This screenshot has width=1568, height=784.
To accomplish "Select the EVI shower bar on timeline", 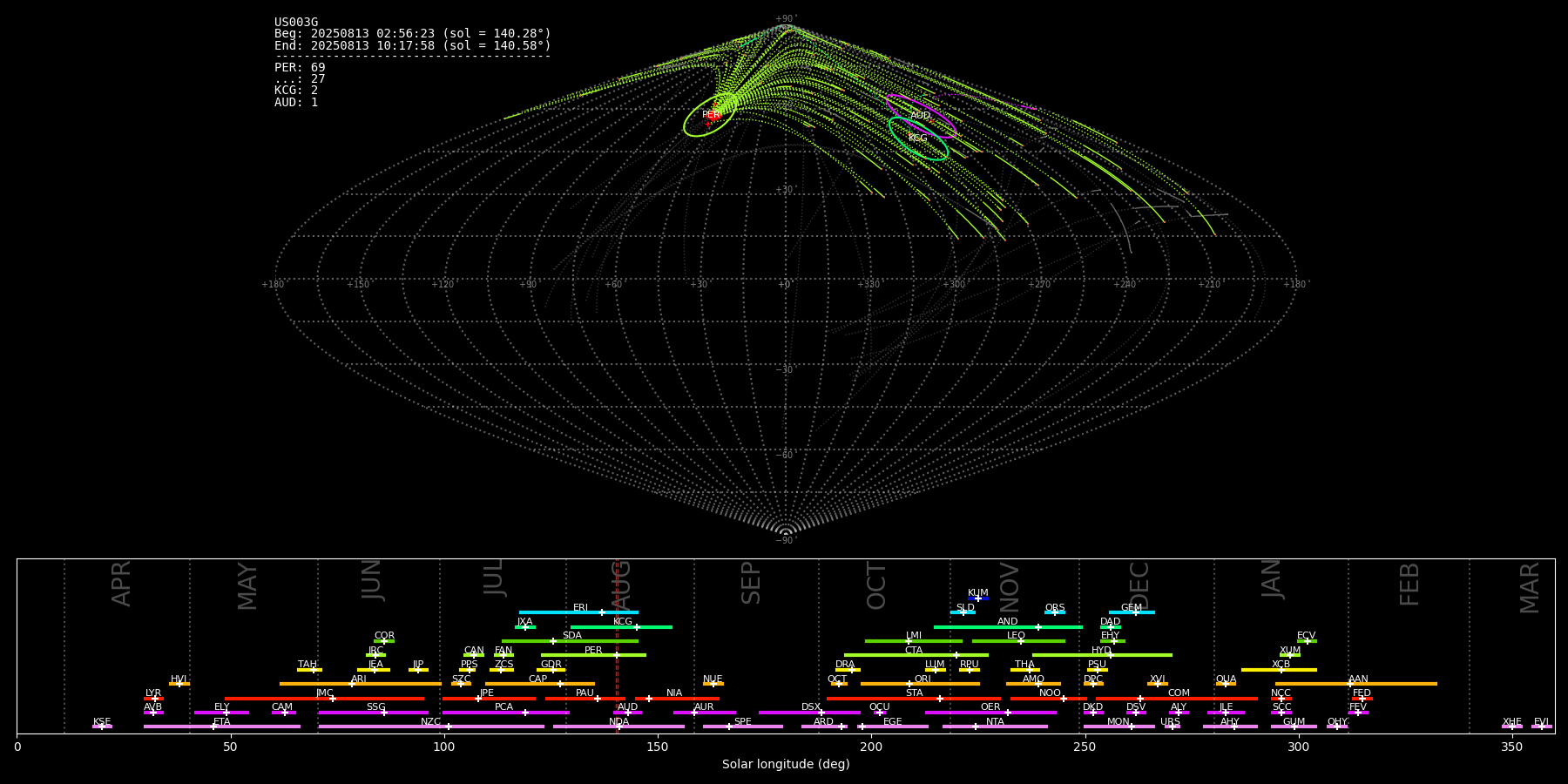I will [x=1542, y=727].
